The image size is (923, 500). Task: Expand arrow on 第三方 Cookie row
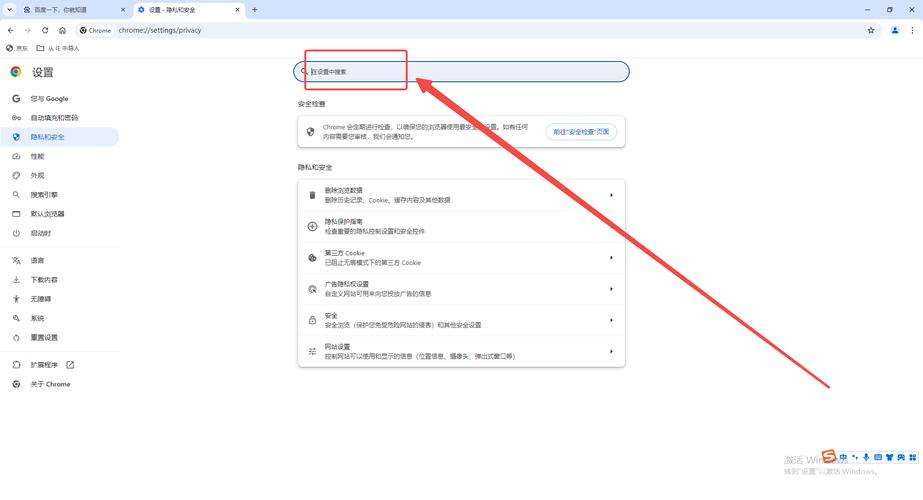[x=611, y=257]
